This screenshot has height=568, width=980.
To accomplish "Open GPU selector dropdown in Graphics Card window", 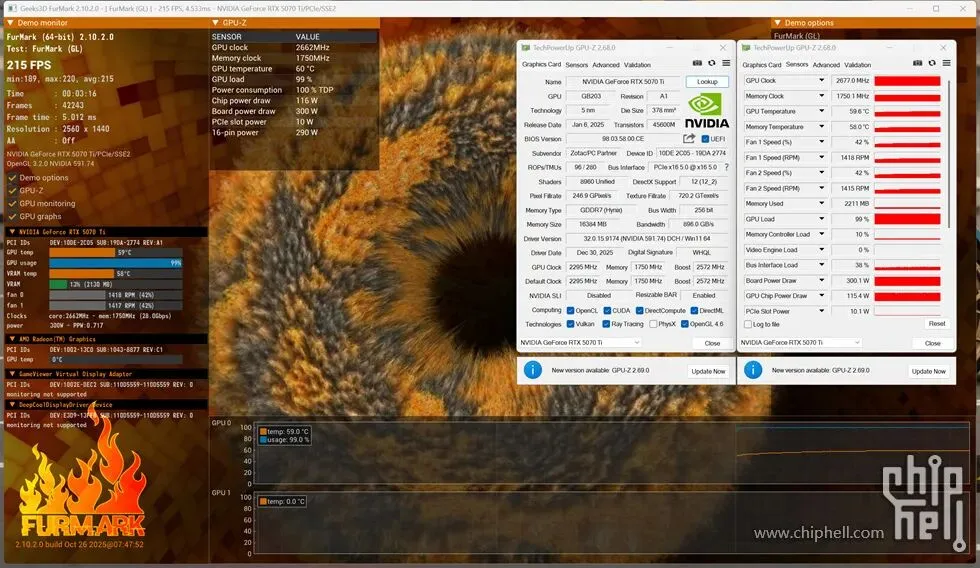I will (x=579, y=342).
